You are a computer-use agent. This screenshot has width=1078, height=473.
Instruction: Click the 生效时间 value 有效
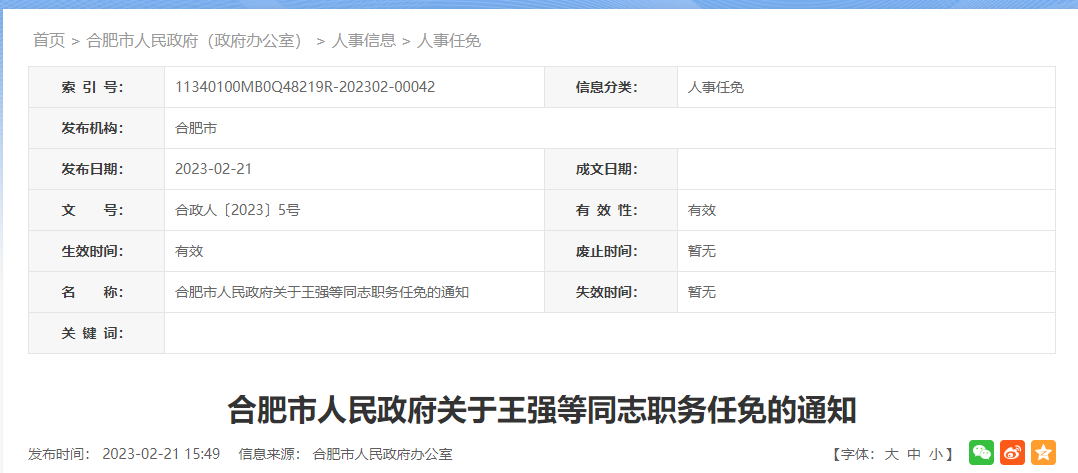pyautogui.click(x=190, y=252)
